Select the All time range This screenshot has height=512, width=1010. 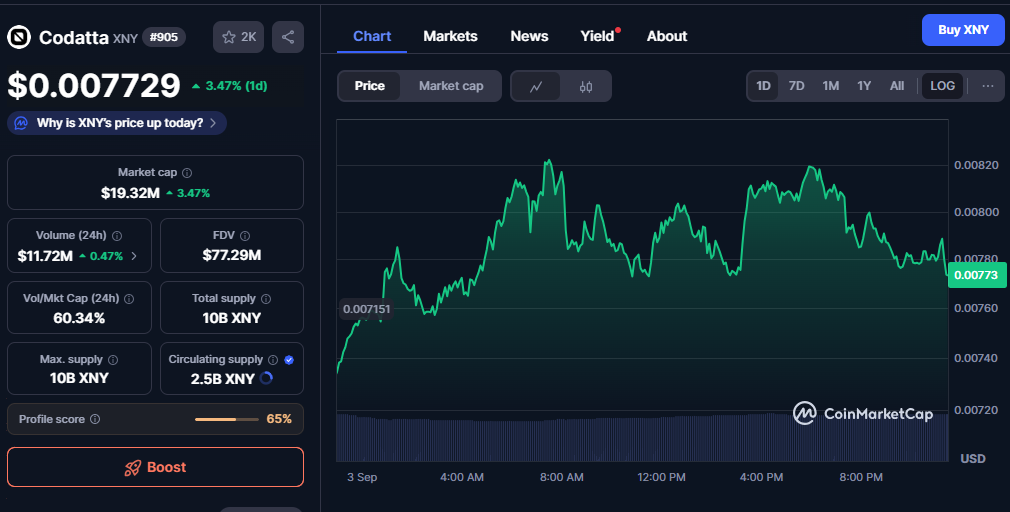(897, 86)
